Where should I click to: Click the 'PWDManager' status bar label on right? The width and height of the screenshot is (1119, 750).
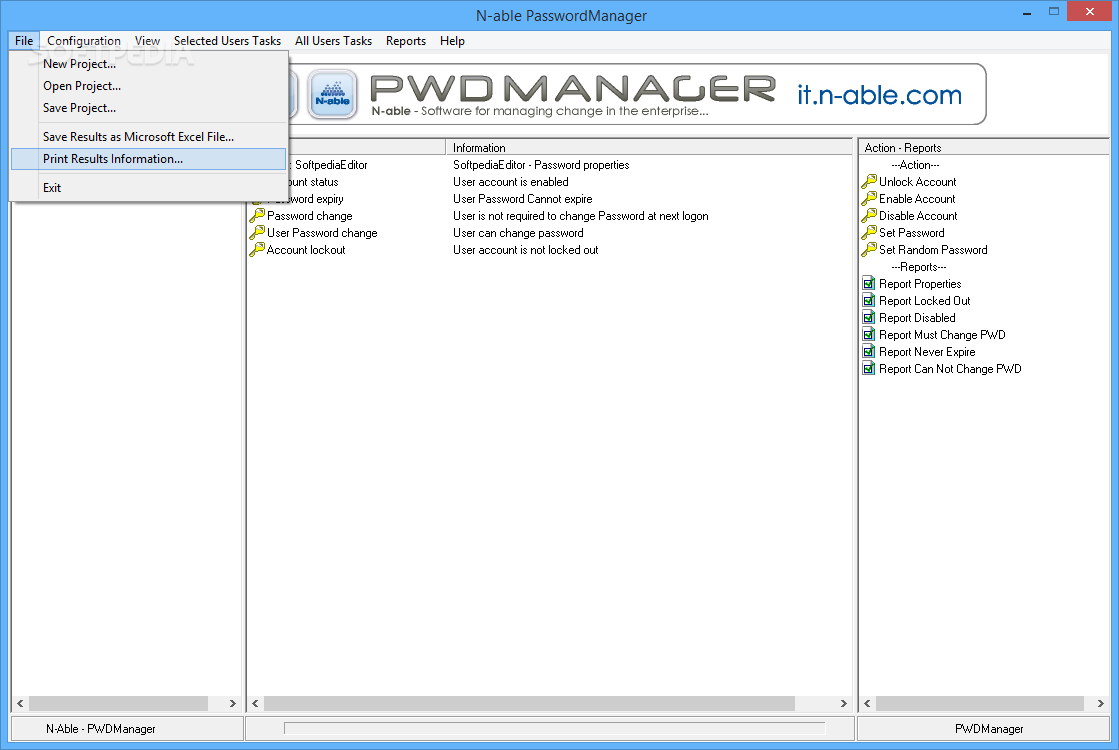click(989, 729)
